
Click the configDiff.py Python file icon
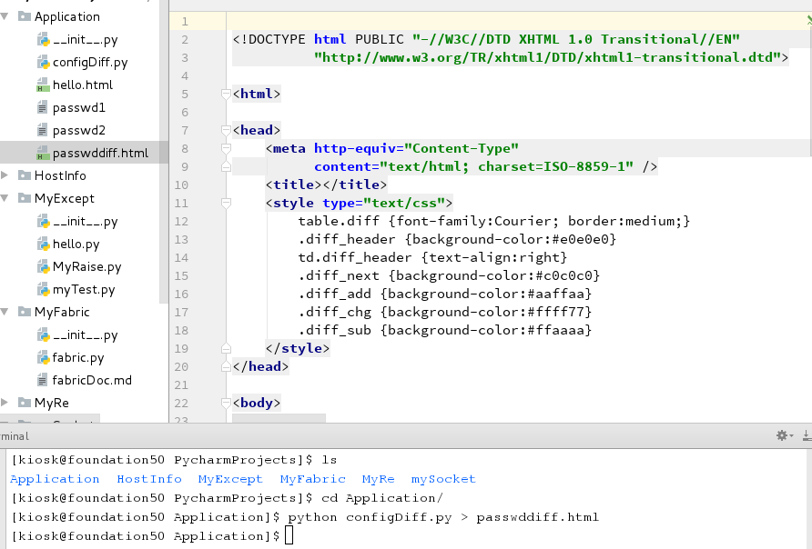point(43,63)
